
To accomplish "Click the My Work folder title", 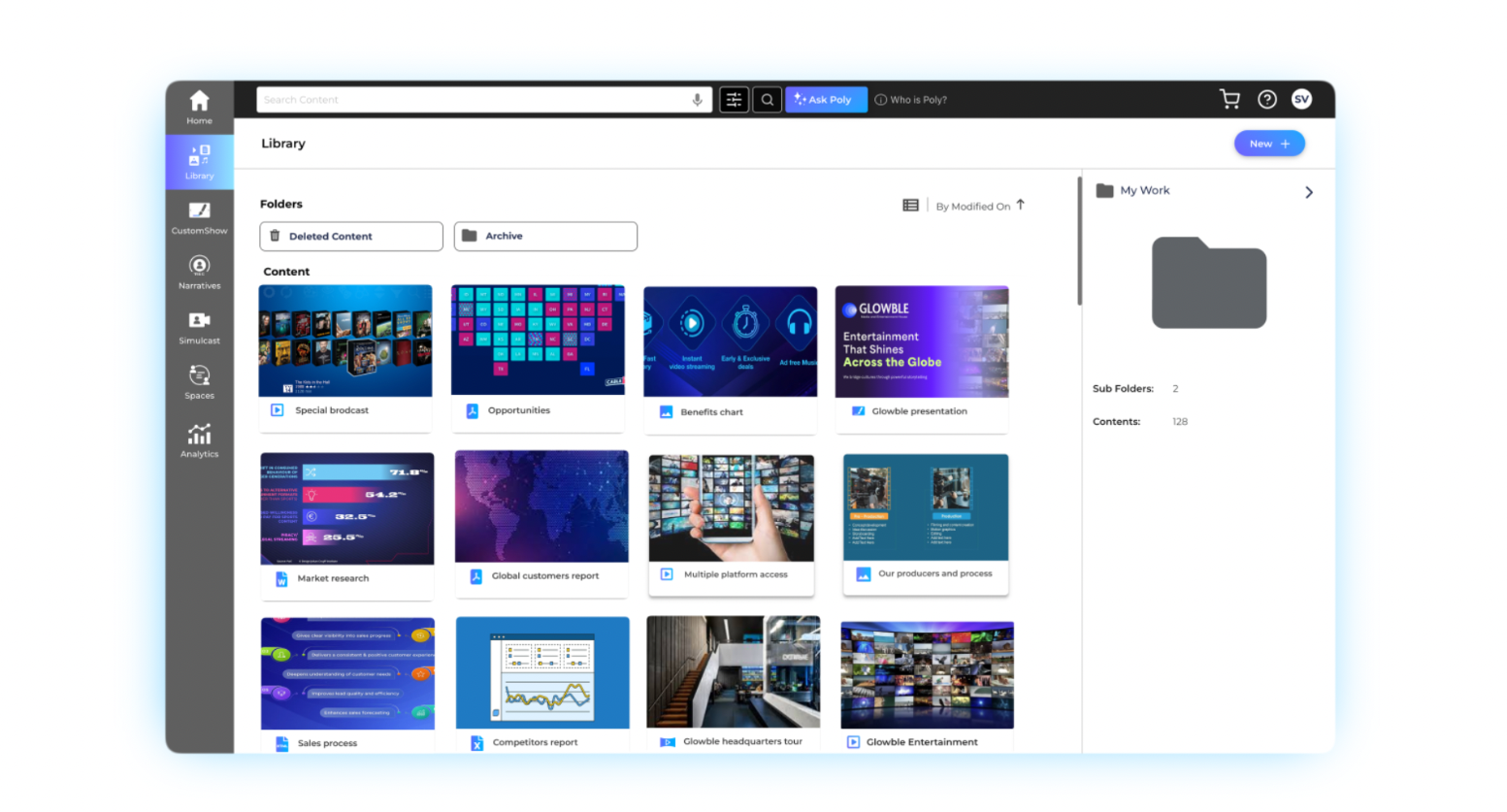I will pyautogui.click(x=1145, y=190).
